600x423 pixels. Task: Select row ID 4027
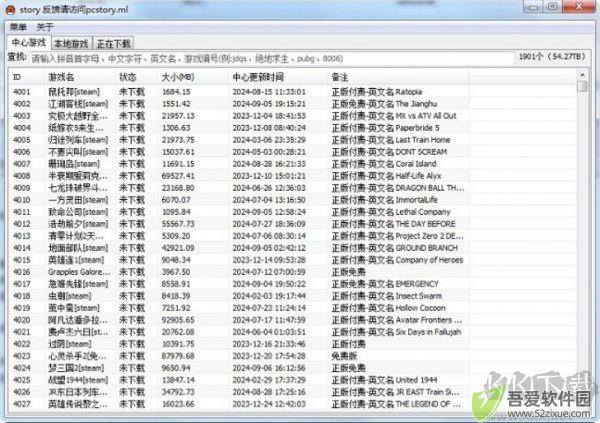pos(22,404)
